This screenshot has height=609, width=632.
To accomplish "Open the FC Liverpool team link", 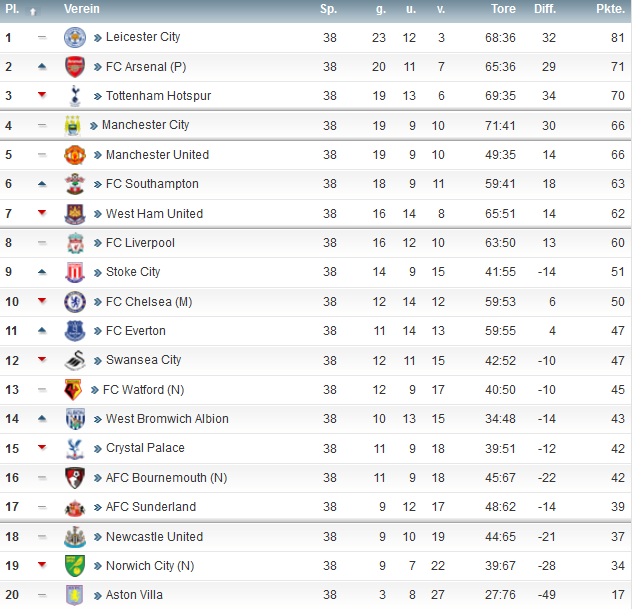I will click(140, 243).
